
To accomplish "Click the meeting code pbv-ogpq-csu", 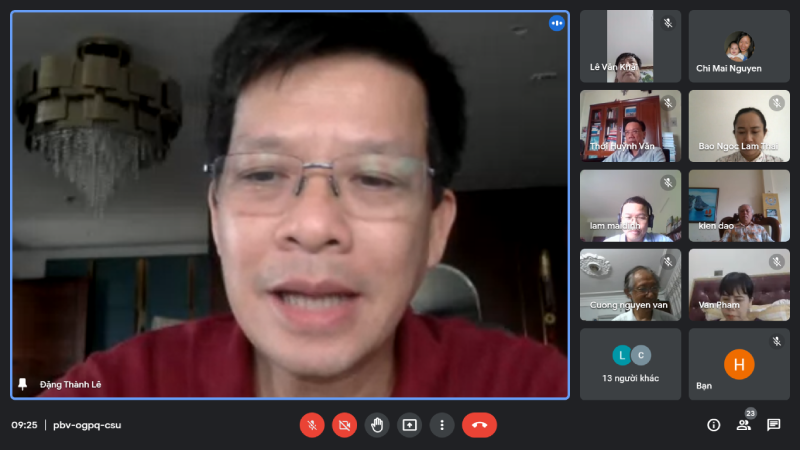I will [x=87, y=425].
